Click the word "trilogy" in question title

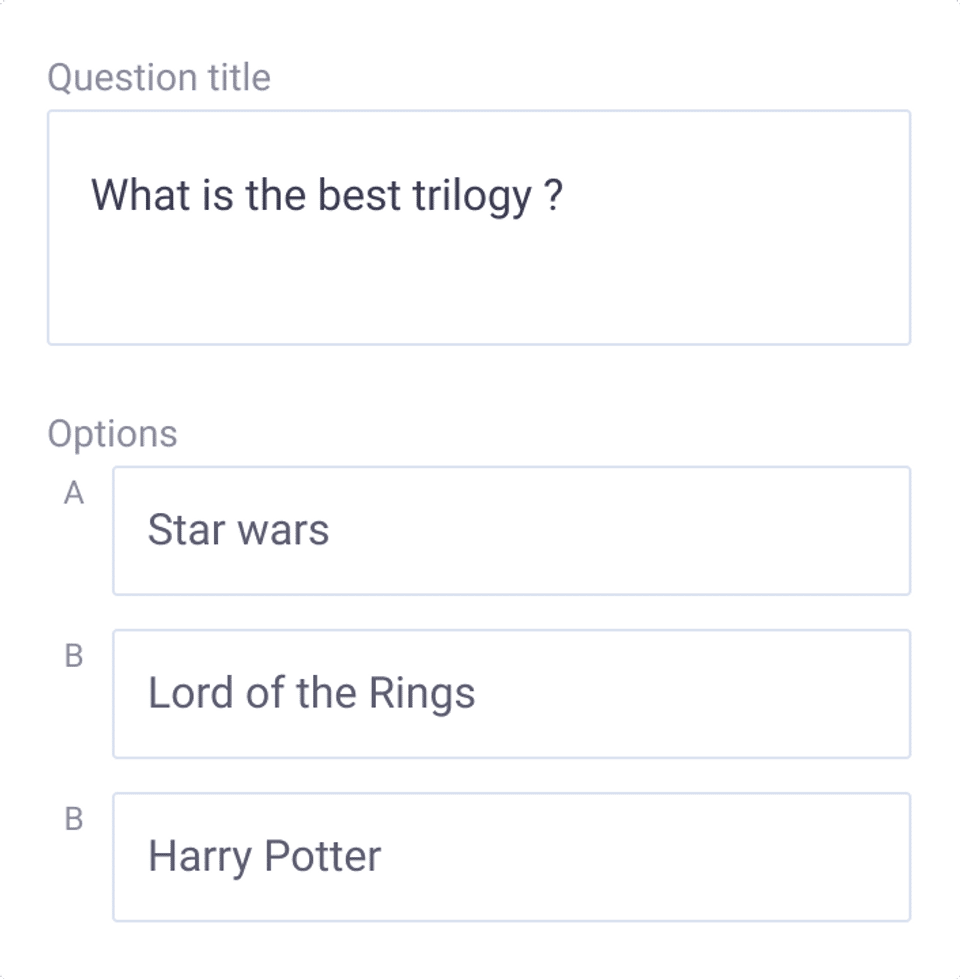click(471, 196)
